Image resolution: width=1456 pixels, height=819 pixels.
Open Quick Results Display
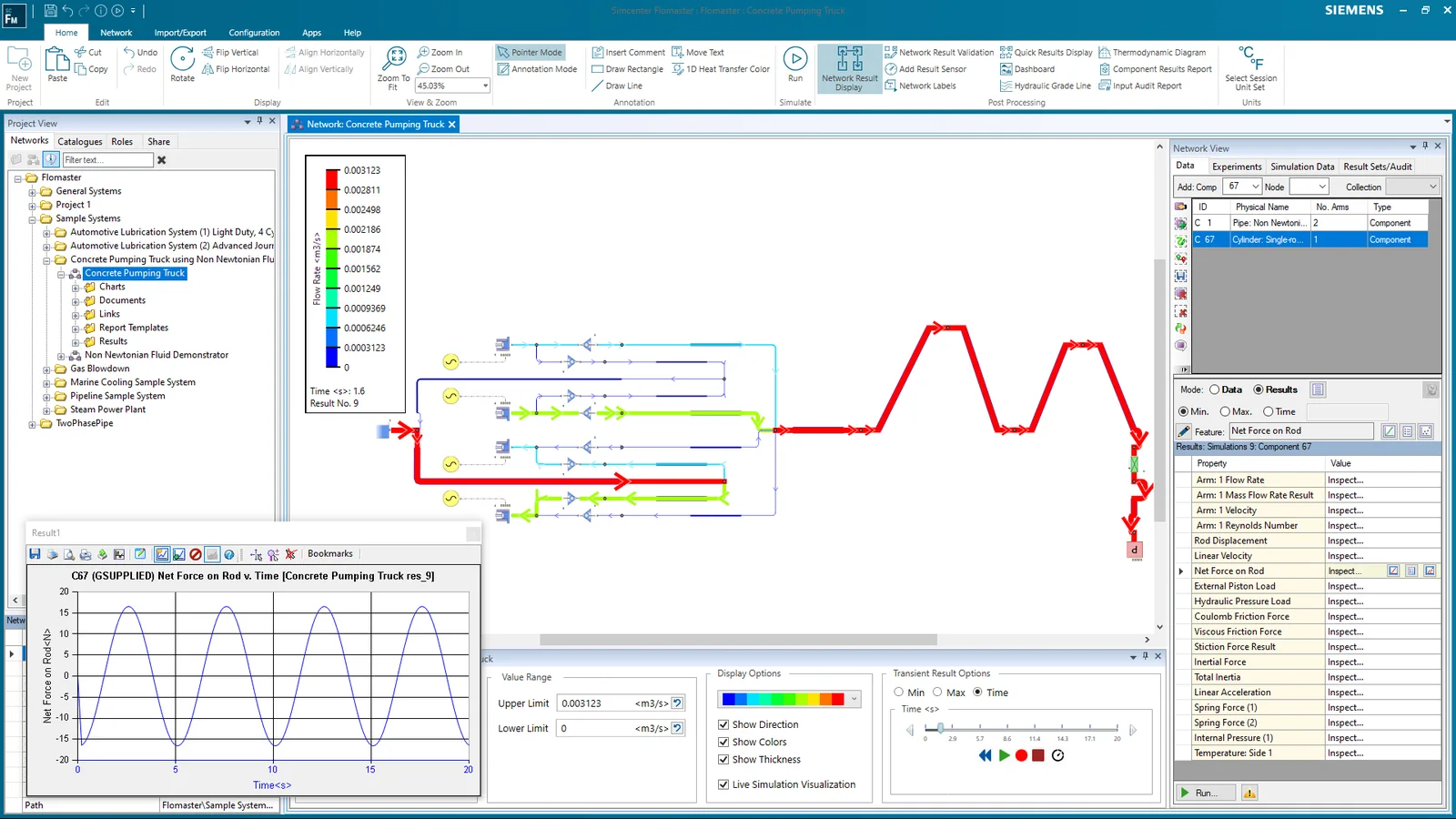[x=1046, y=53]
